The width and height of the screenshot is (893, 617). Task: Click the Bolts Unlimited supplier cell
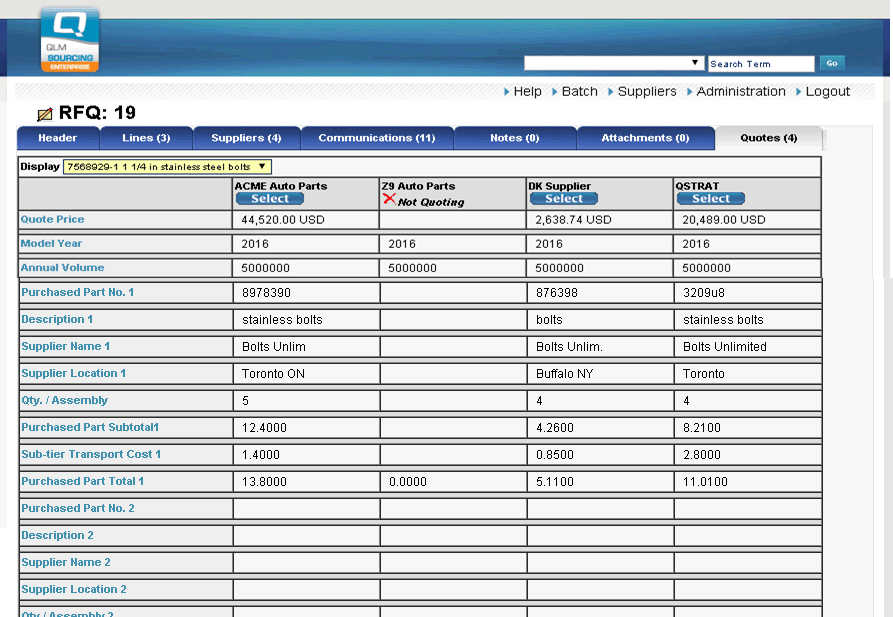tap(724, 347)
